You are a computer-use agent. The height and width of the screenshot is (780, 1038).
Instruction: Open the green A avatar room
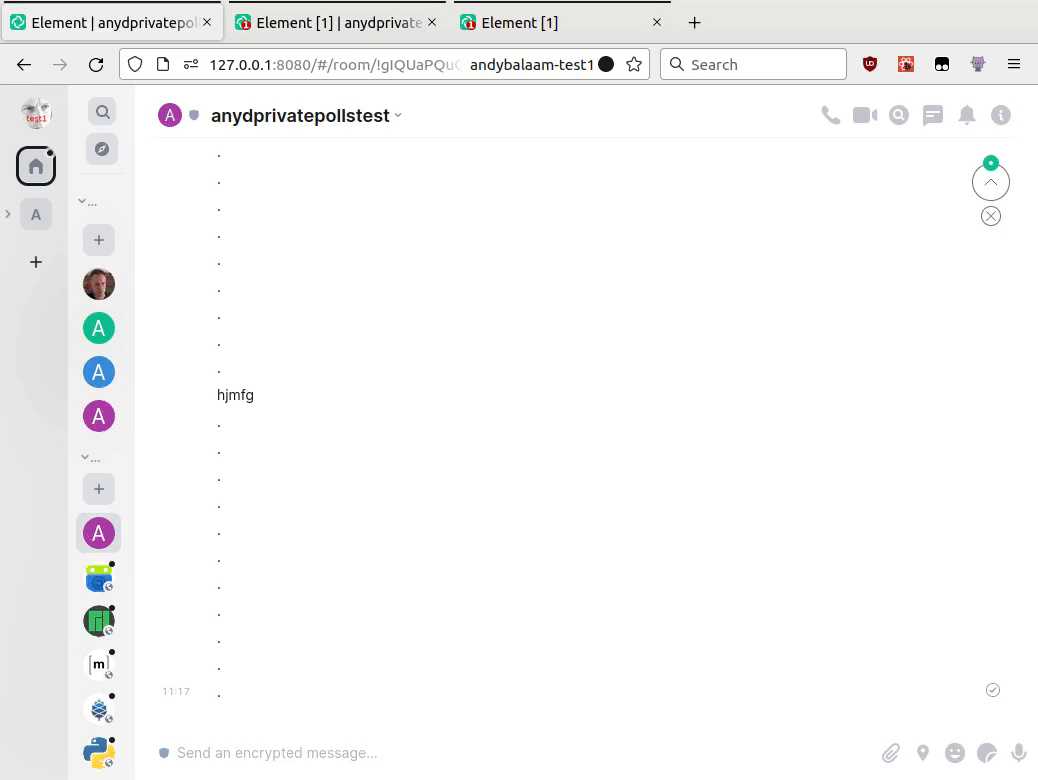point(99,328)
